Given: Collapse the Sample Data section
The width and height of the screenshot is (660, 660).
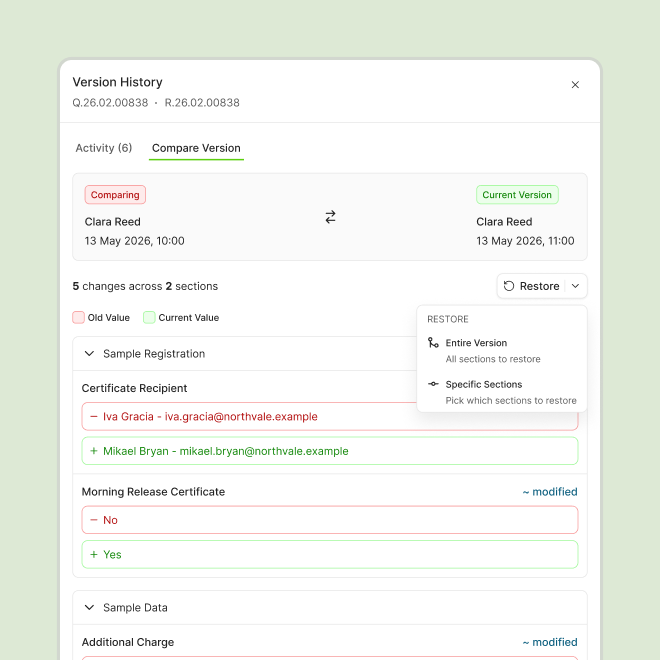Looking at the screenshot, I should tap(89, 607).
